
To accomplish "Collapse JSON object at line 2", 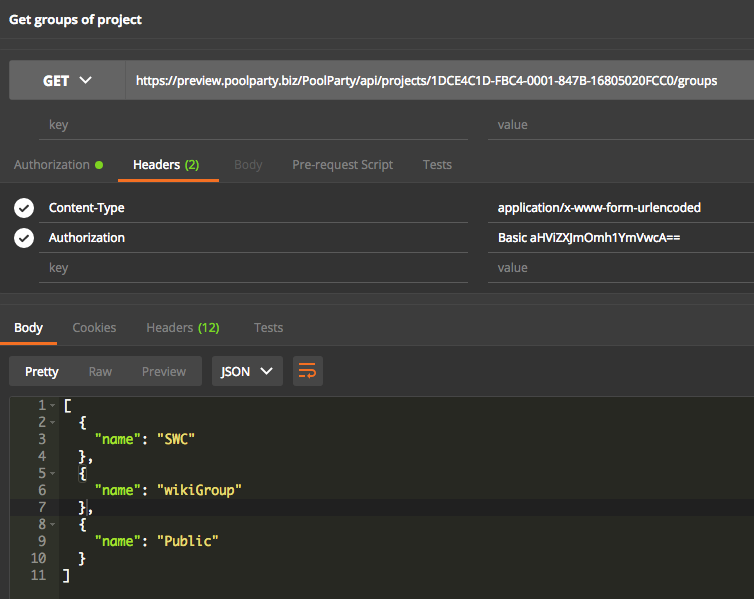I will pyautogui.click(x=52, y=422).
